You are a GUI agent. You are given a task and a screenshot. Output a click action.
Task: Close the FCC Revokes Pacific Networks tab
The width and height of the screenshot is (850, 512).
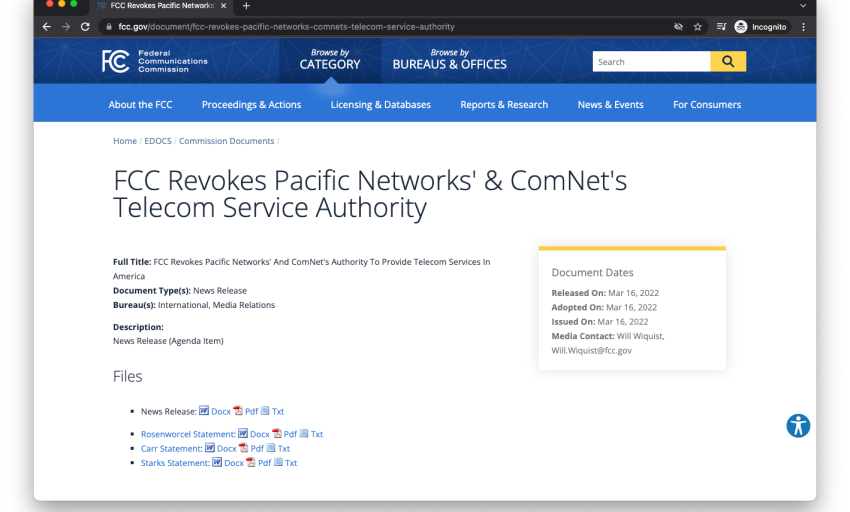point(223,6)
